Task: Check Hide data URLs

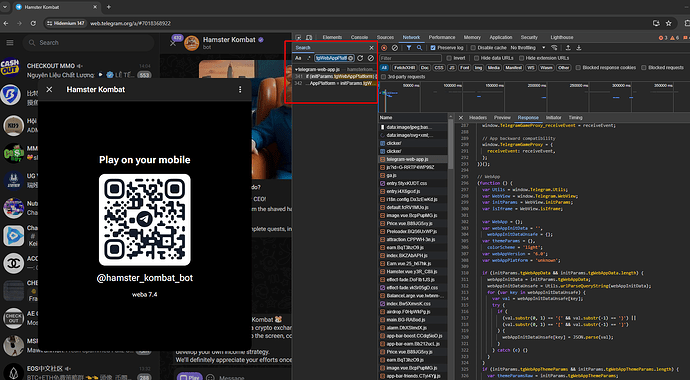Action: pyautogui.click(x=476, y=58)
